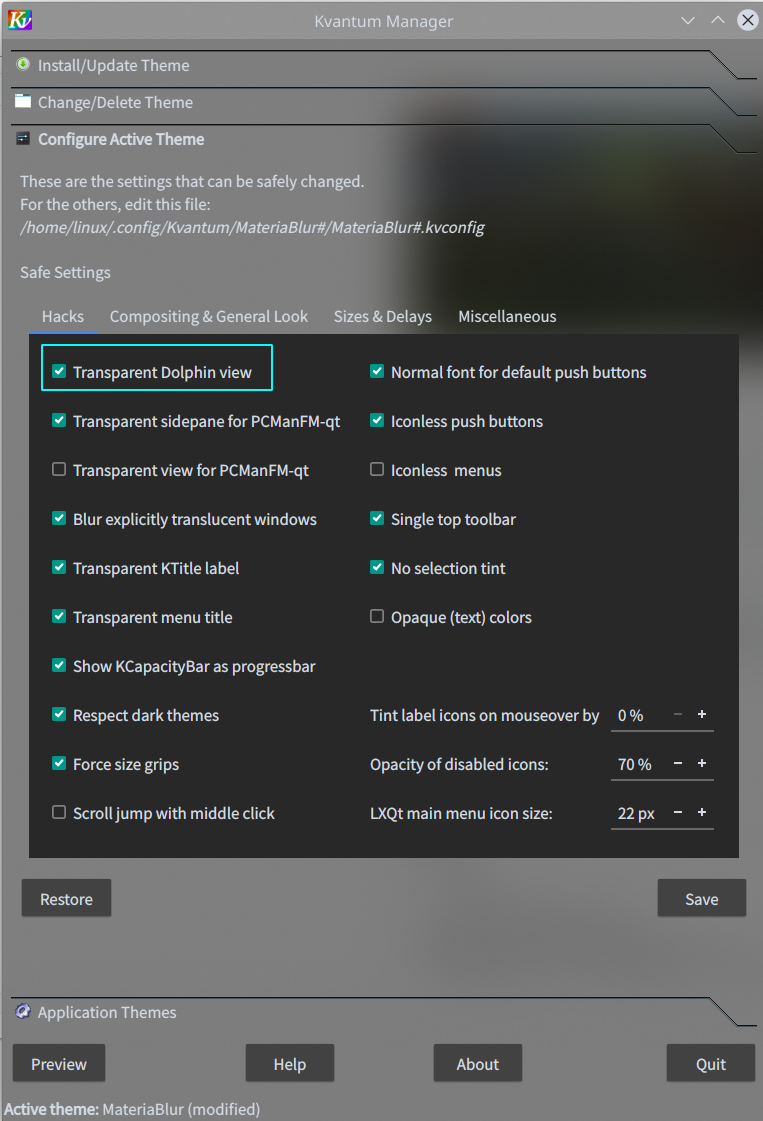Expand the Application Themes section
The height and width of the screenshot is (1121, 763).
107,1013
